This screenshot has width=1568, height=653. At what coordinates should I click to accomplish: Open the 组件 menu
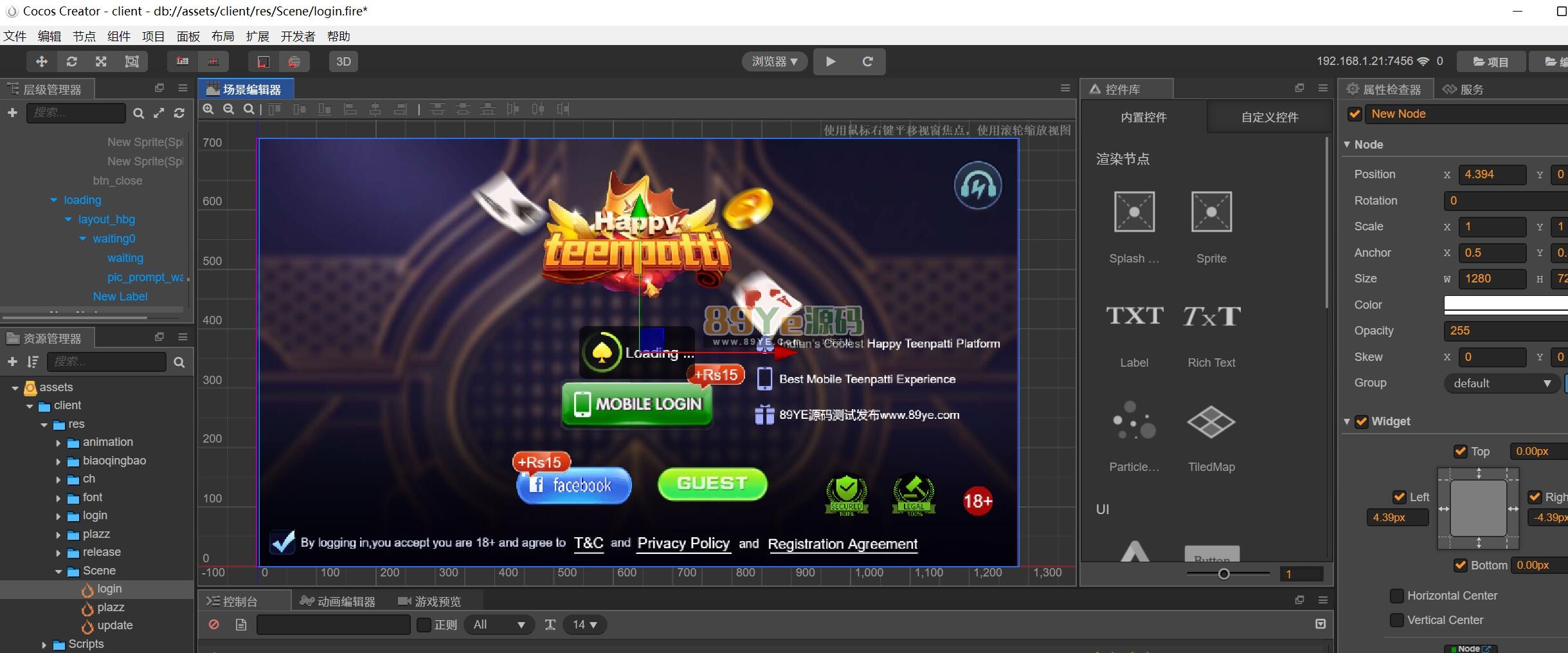[119, 36]
